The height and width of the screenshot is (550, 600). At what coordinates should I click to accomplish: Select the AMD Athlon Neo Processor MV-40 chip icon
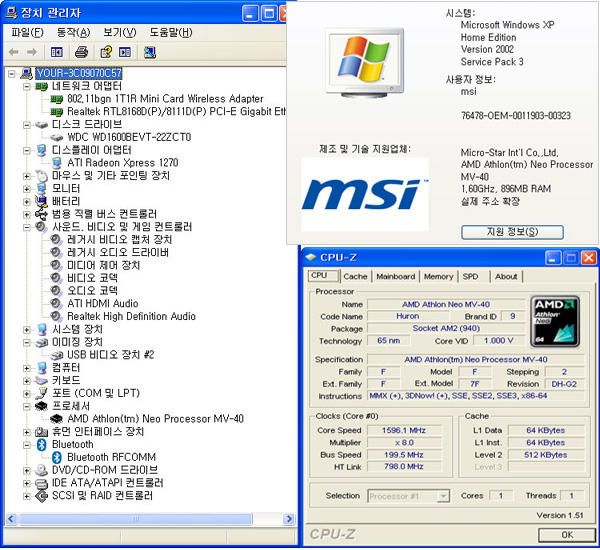tap(56, 419)
